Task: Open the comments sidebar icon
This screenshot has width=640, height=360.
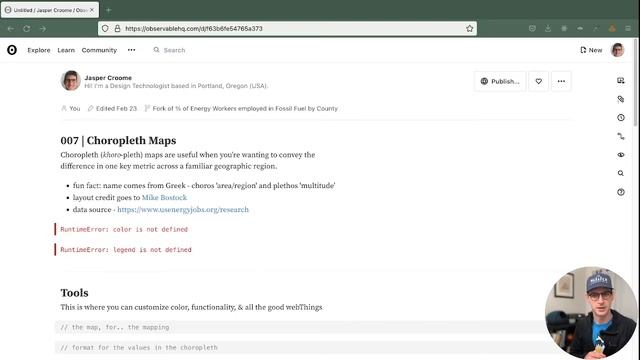Action: coord(621,80)
